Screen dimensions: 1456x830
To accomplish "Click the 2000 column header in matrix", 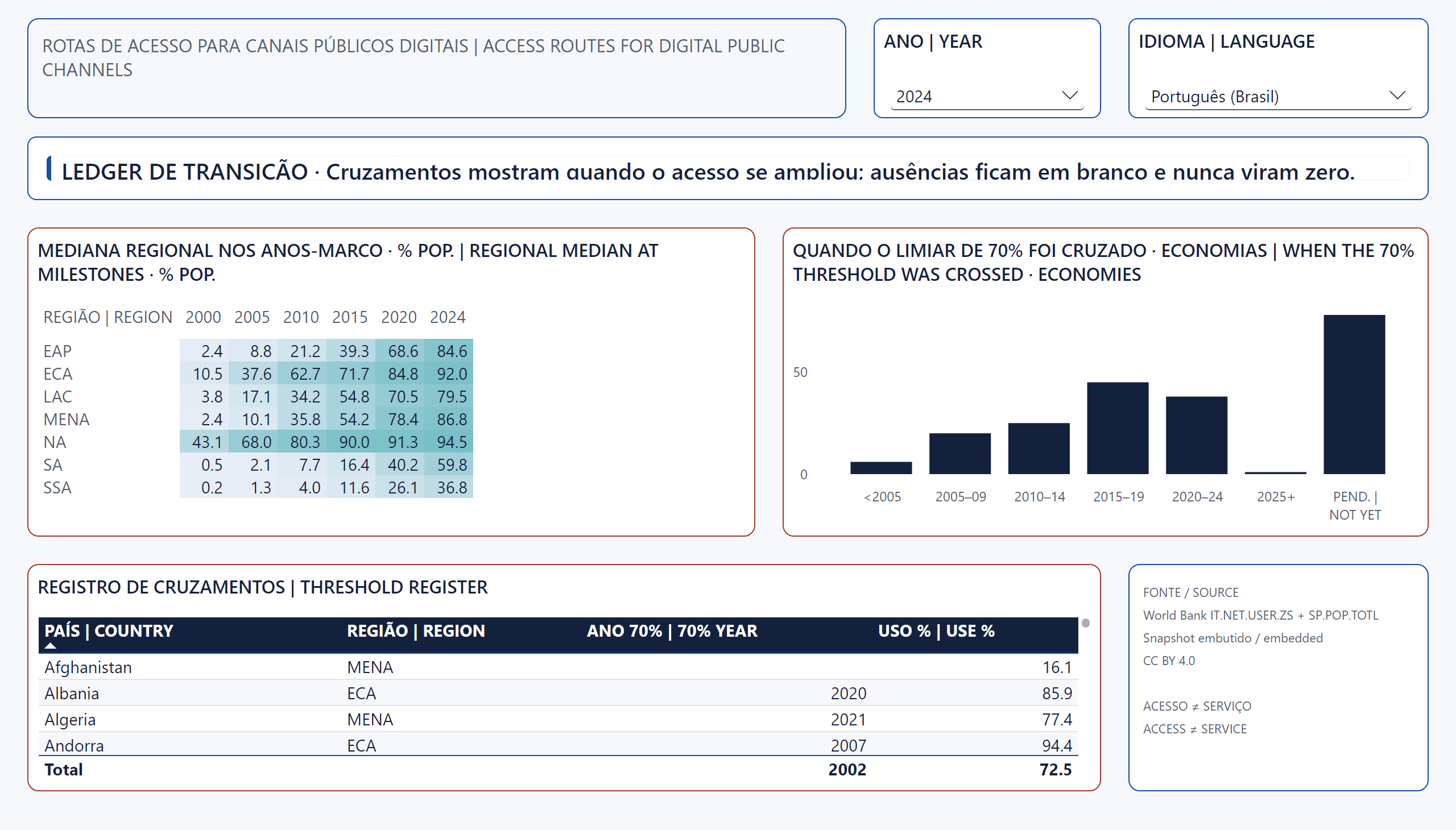I will (x=203, y=317).
